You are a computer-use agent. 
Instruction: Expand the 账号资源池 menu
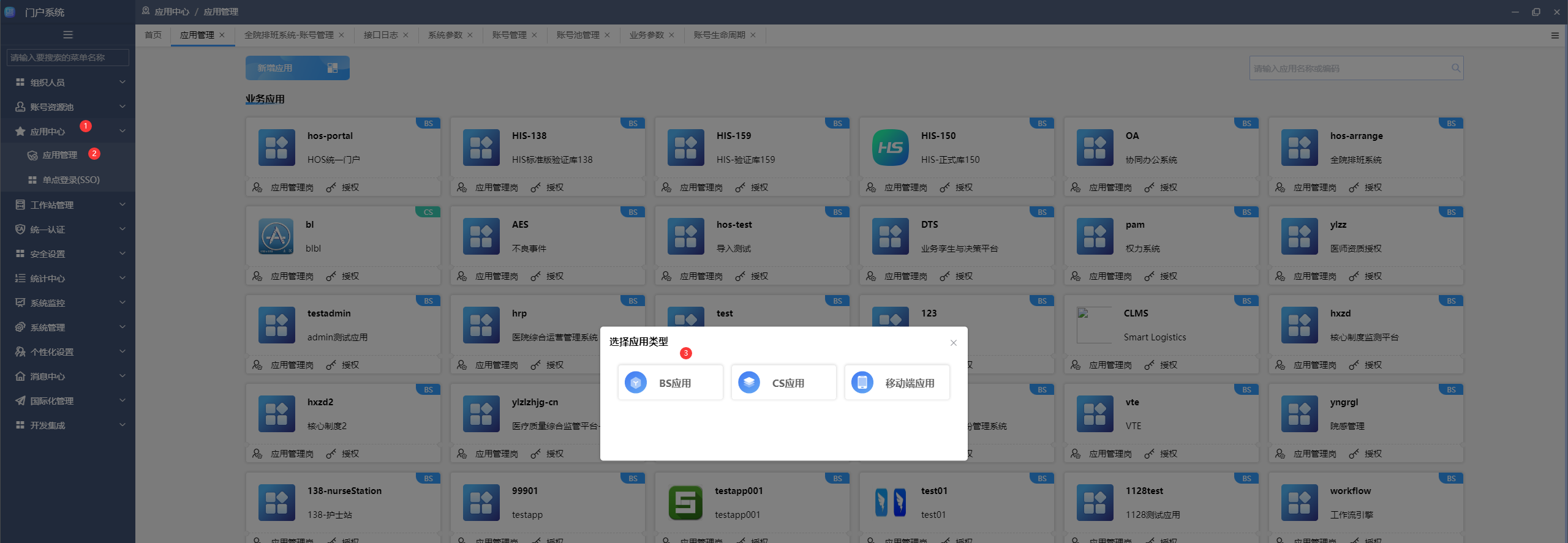(68, 107)
